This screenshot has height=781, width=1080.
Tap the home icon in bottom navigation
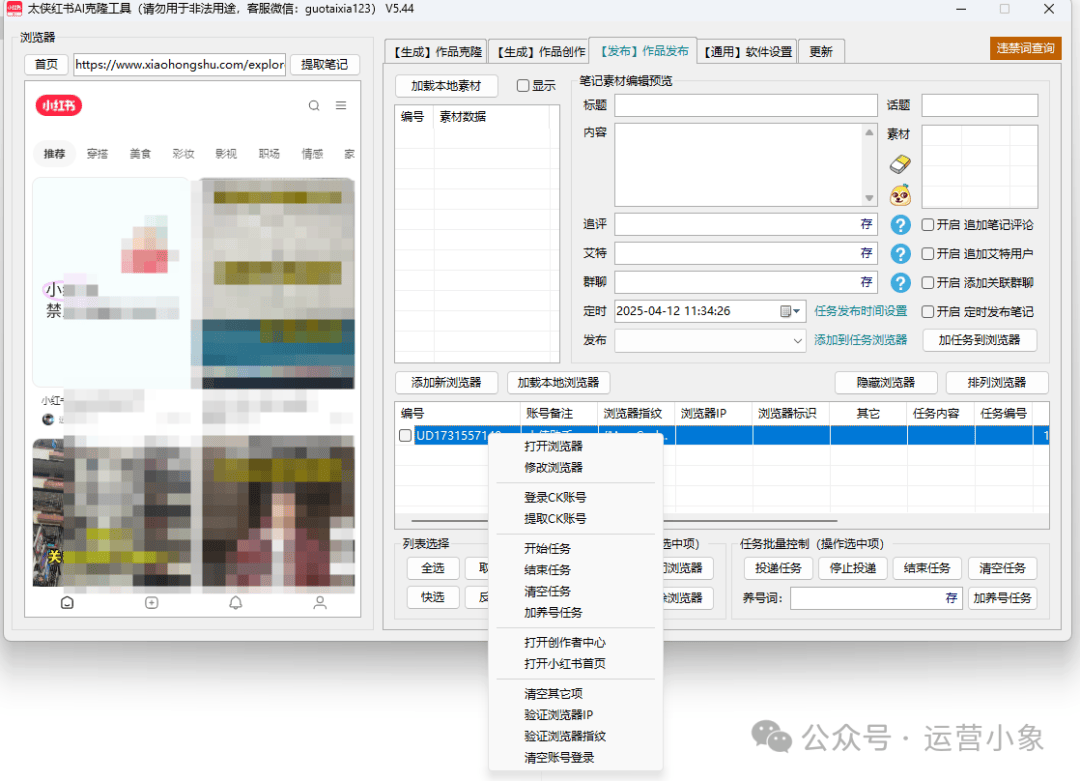point(68,603)
